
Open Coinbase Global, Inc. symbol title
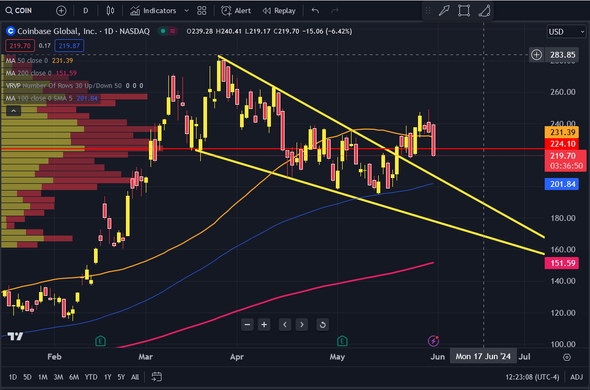pos(83,31)
